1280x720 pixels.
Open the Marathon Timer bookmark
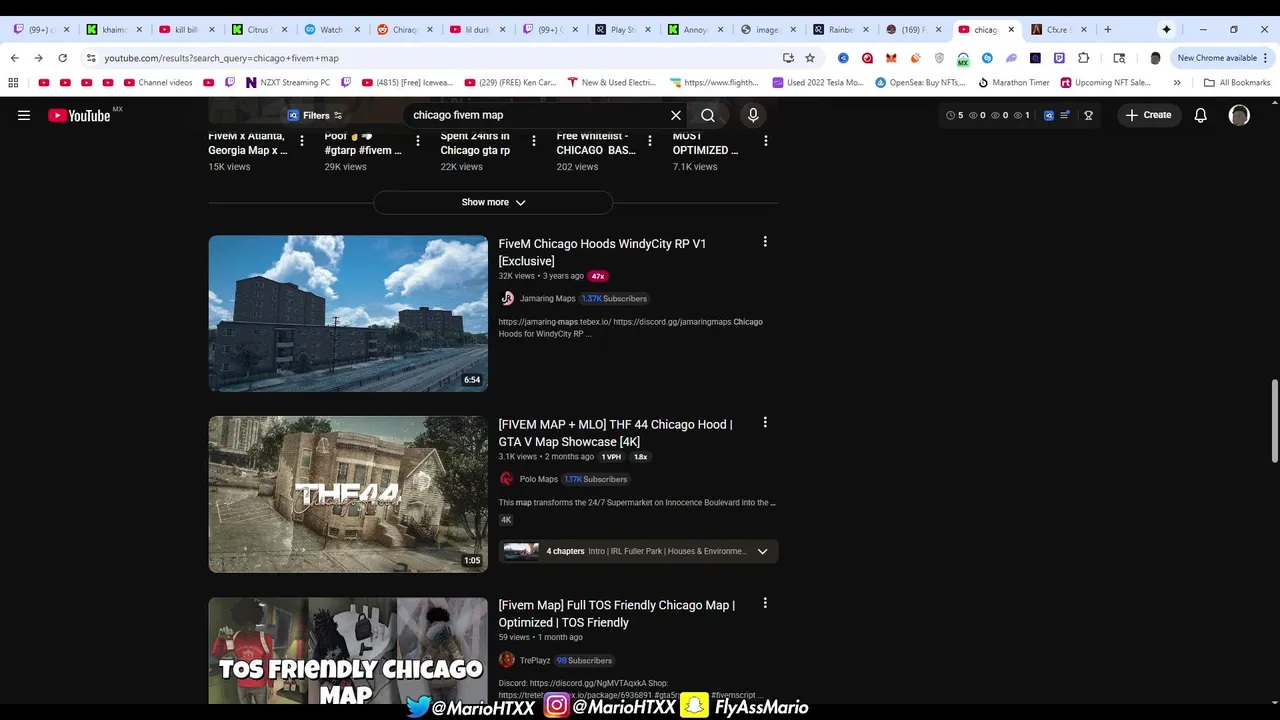point(1014,82)
